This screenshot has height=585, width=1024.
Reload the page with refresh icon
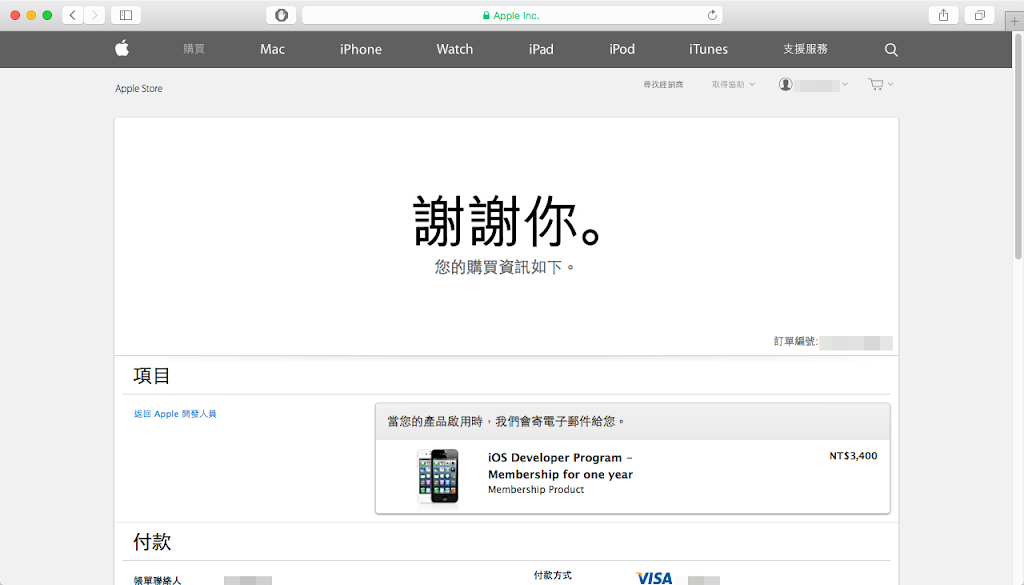pos(712,15)
